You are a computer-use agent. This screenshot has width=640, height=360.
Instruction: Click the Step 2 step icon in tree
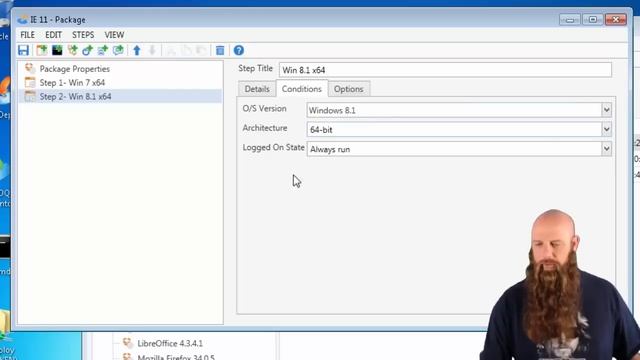30,96
